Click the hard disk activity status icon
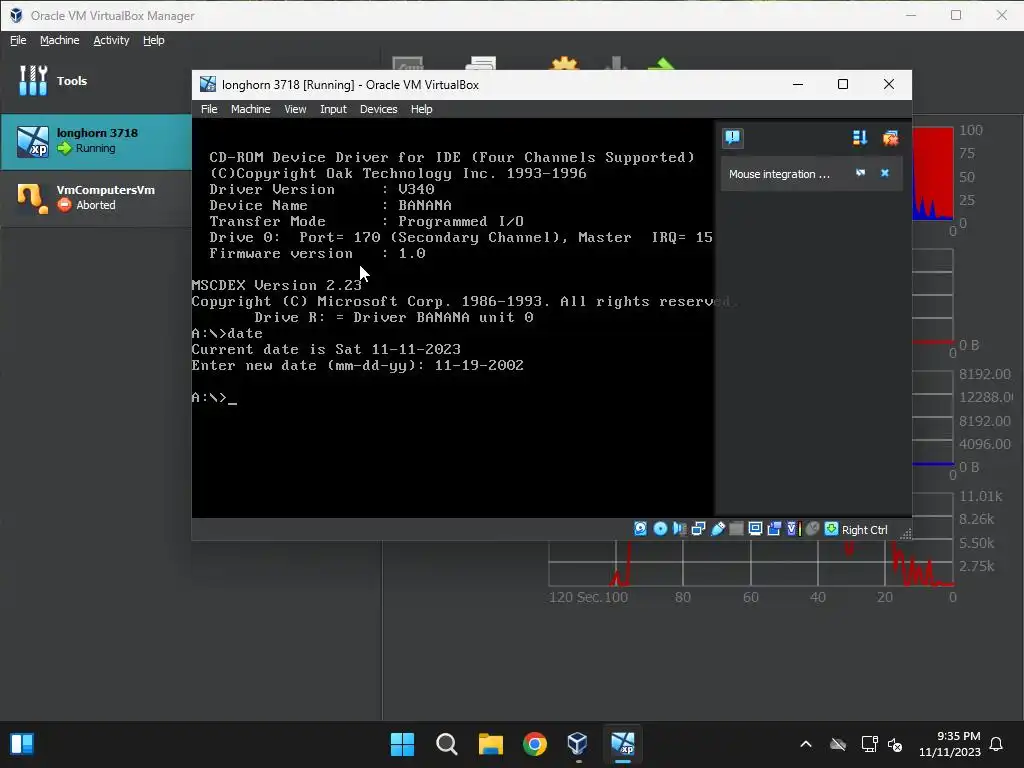This screenshot has width=1024, height=768. click(641, 528)
